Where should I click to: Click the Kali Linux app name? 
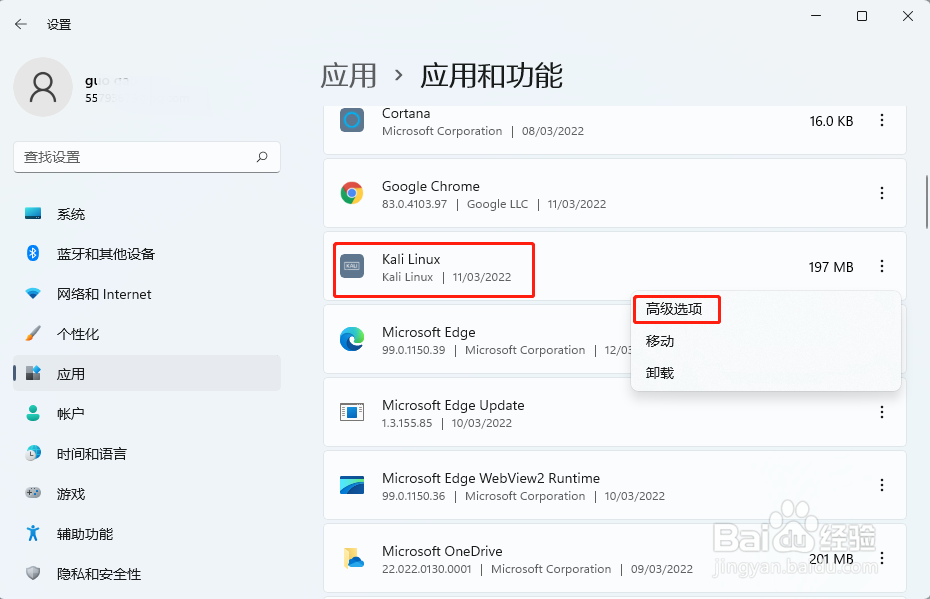[411, 259]
